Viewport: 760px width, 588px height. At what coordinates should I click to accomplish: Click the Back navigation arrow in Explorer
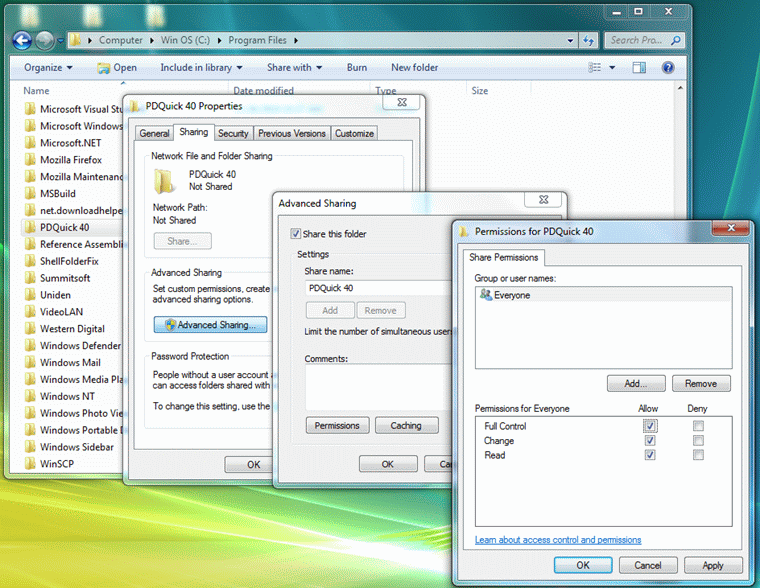(x=22, y=40)
